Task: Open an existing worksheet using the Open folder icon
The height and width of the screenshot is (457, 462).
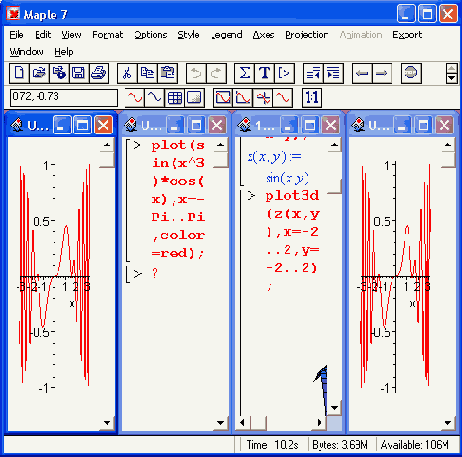Action: [x=39, y=73]
